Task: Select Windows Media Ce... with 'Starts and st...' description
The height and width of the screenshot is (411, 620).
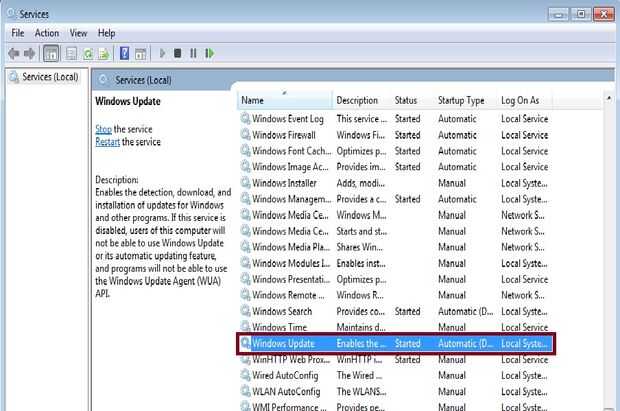Action: click(x=396, y=231)
